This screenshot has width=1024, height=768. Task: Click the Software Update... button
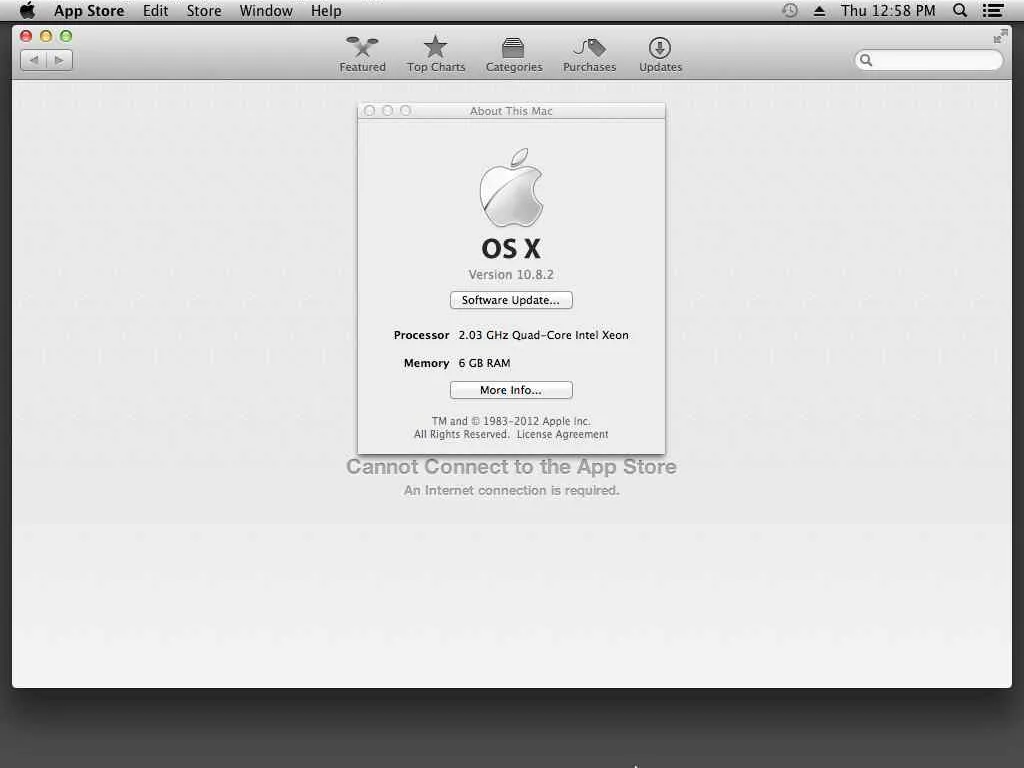[511, 300]
